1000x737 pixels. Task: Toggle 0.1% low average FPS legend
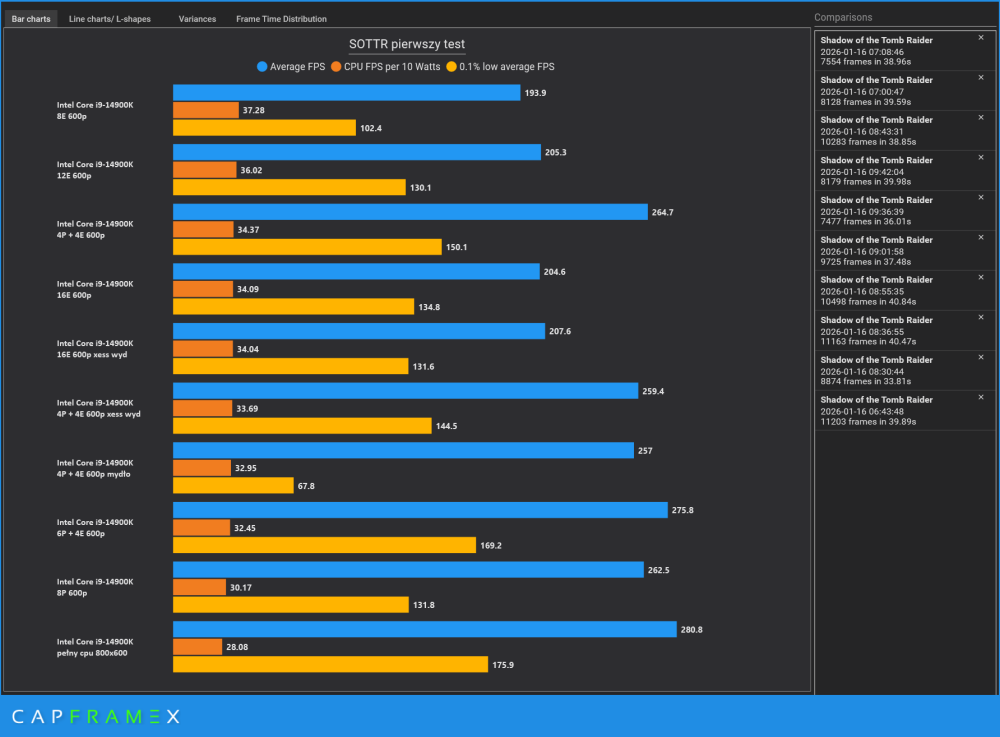point(500,67)
